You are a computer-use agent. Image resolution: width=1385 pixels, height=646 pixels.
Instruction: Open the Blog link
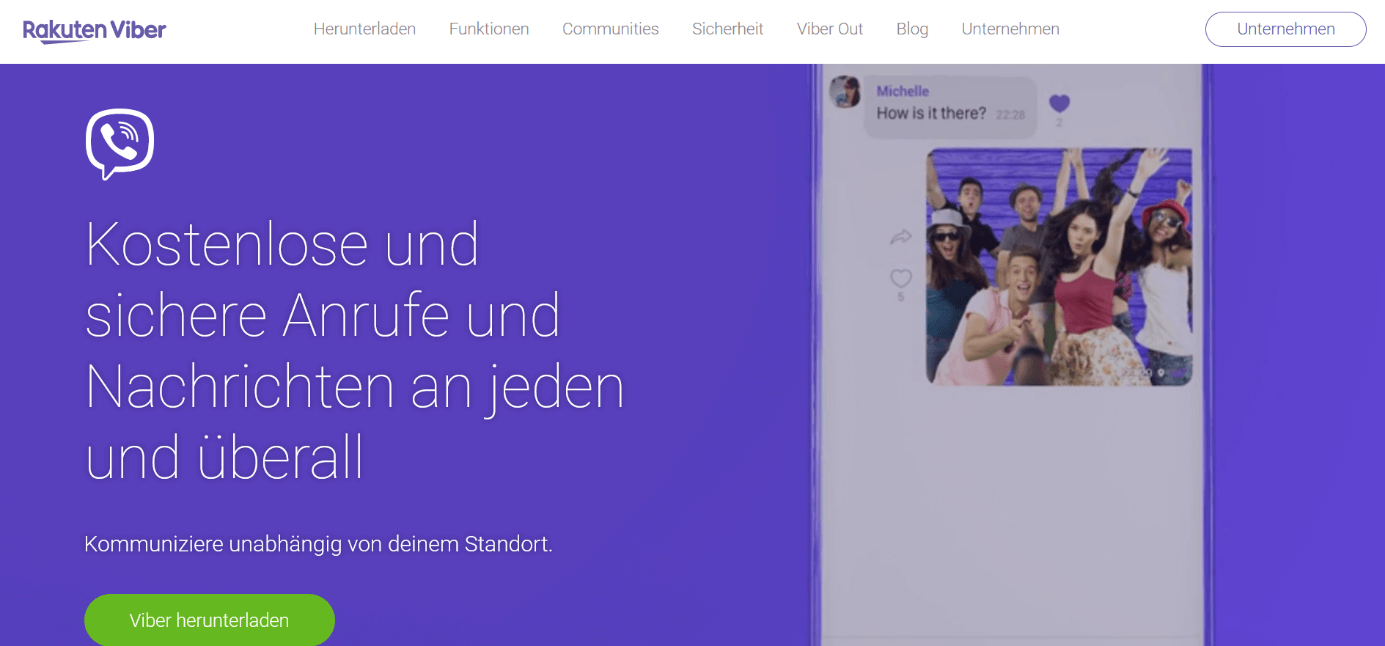click(912, 29)
